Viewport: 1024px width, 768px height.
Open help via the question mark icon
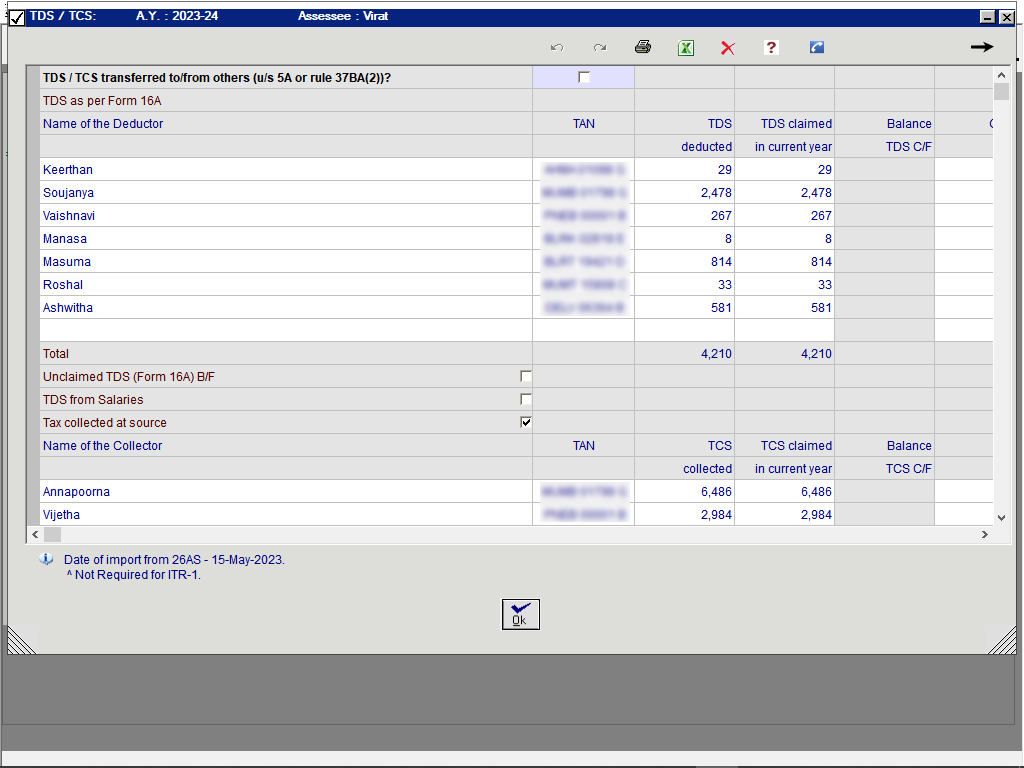pyautogui.click(x=771, y=47)
